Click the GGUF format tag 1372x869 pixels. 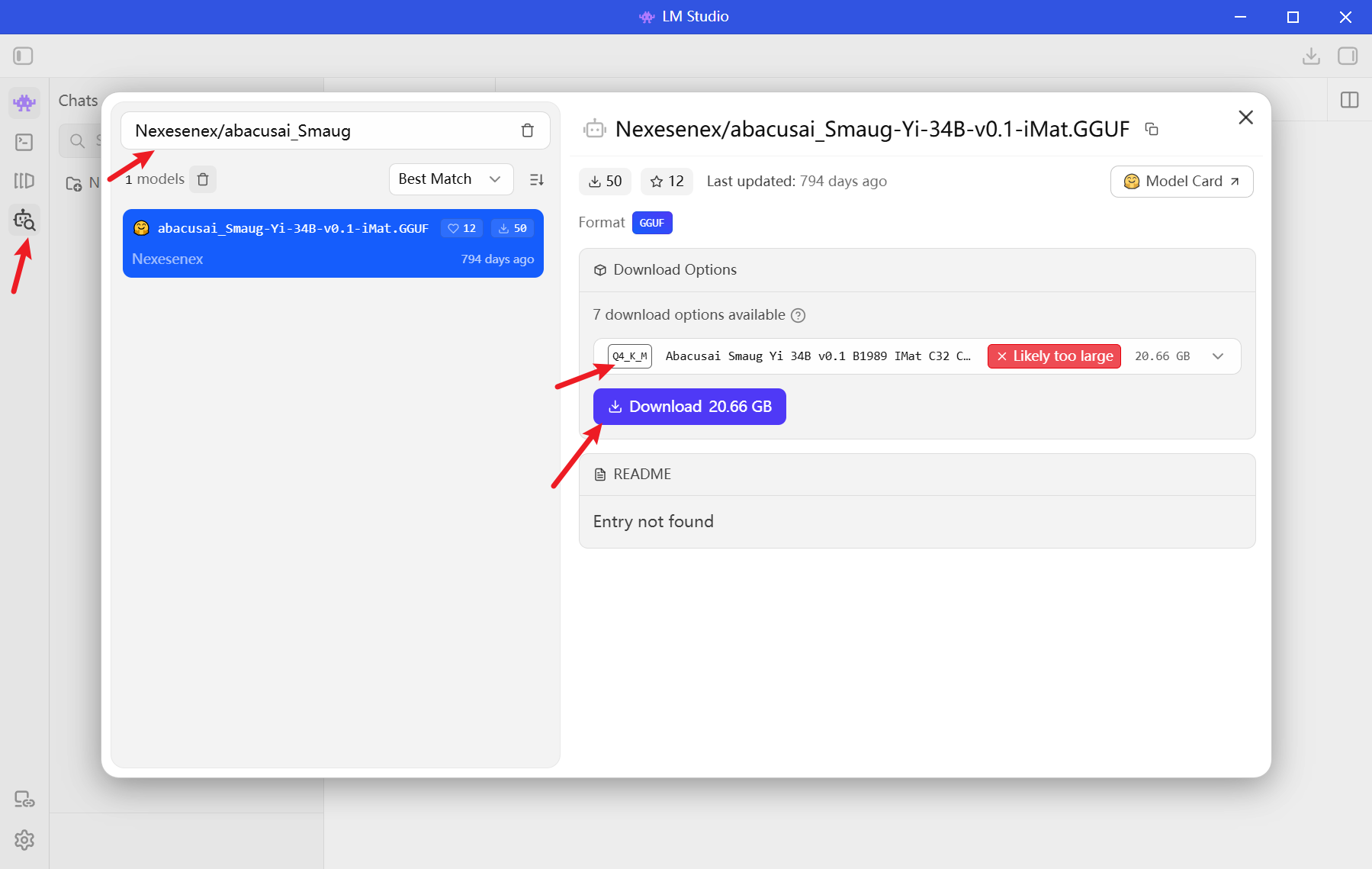(652, 223)
